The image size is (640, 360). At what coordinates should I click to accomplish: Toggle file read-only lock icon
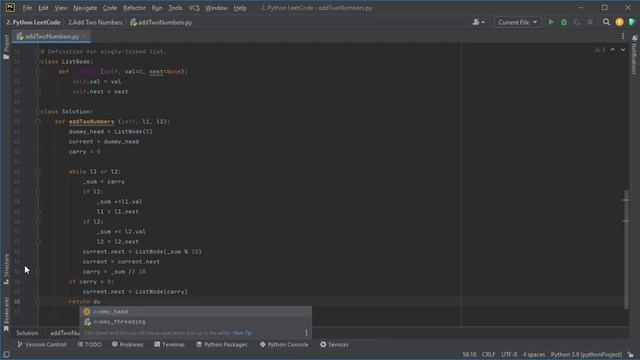coord(631,355)
